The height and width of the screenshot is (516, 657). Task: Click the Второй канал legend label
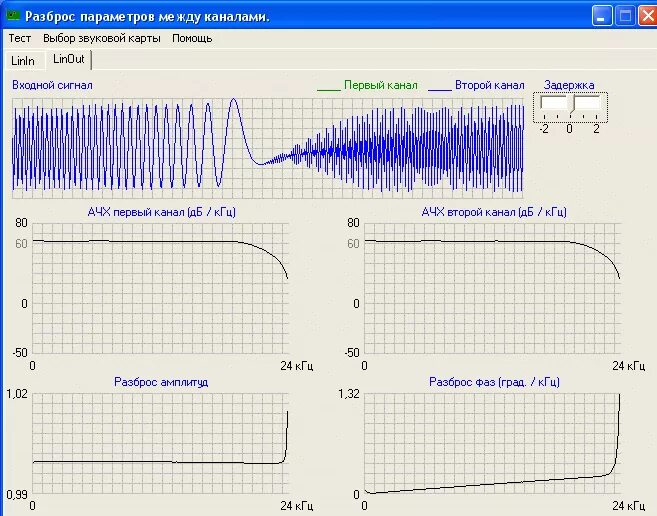(490, 85)
